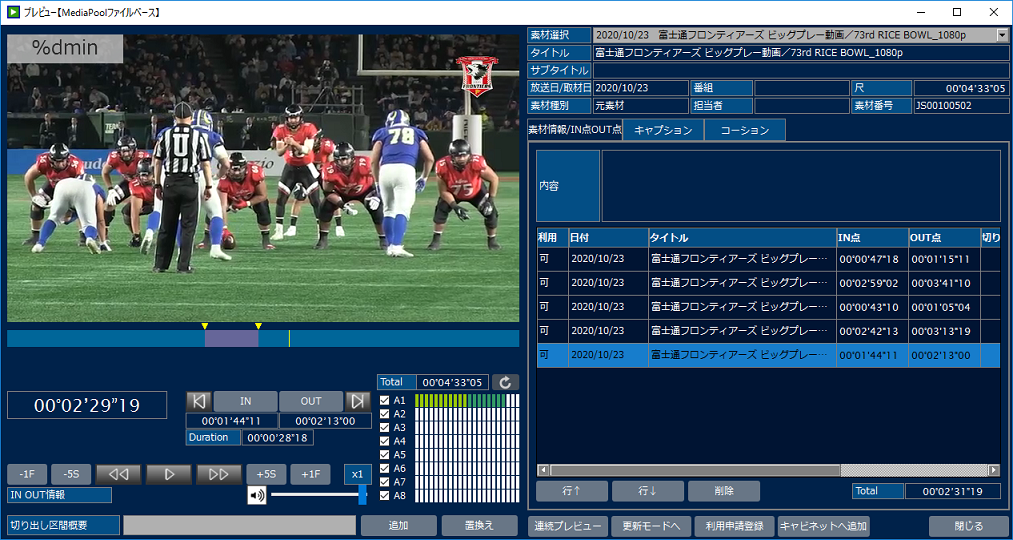The height and width of the screenshot is (540, 1013).
Task: Select row with IN点 00°02'42"13
Action: (769, 331)
